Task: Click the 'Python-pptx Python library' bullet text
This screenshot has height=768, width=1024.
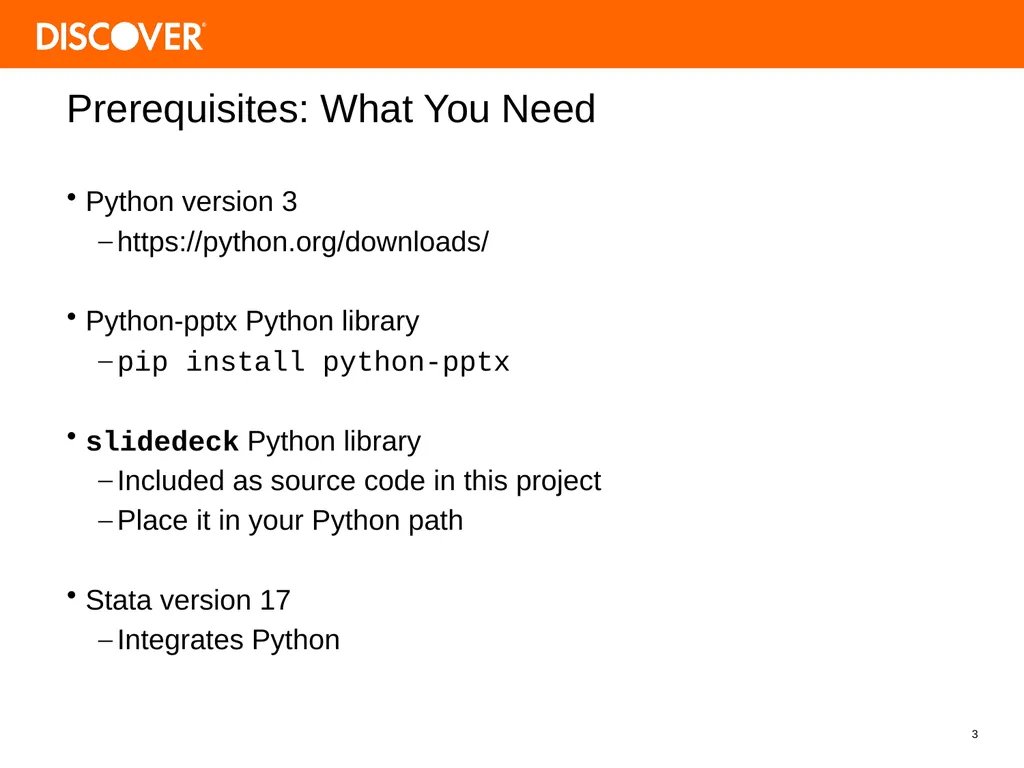Action: 252,322
